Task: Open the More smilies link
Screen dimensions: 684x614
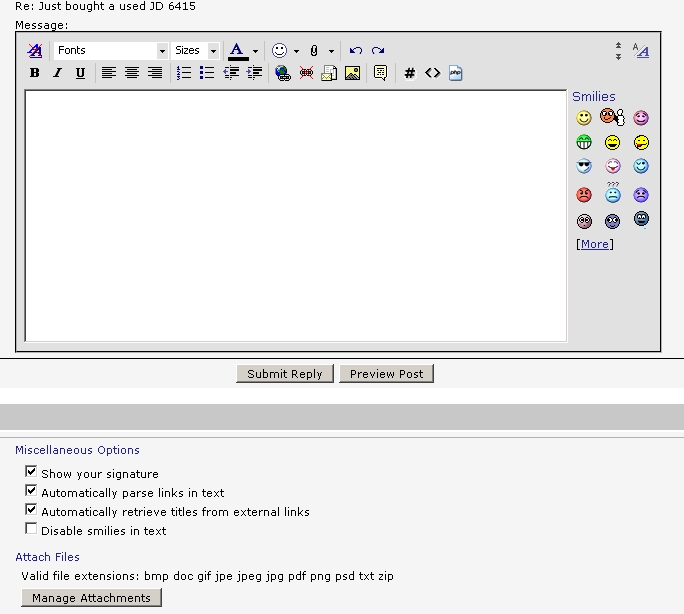Action: click(595, 244)
